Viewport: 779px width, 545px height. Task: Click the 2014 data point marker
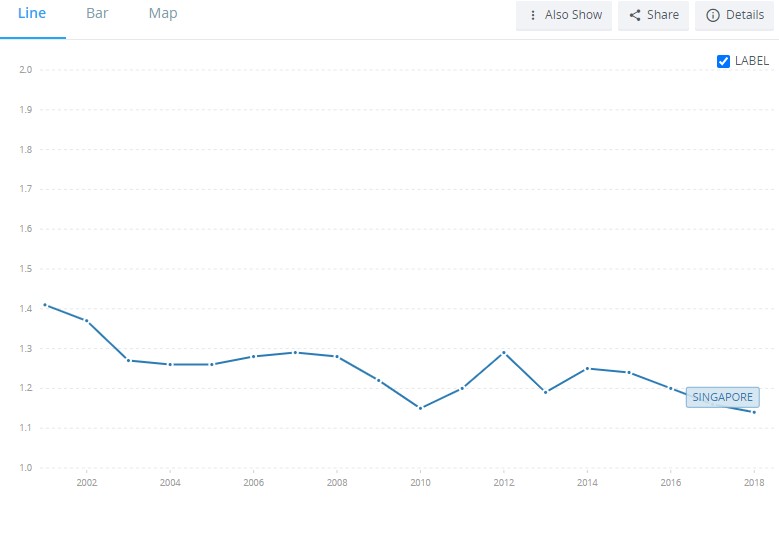pyautogui.click(x=587, y=368)
